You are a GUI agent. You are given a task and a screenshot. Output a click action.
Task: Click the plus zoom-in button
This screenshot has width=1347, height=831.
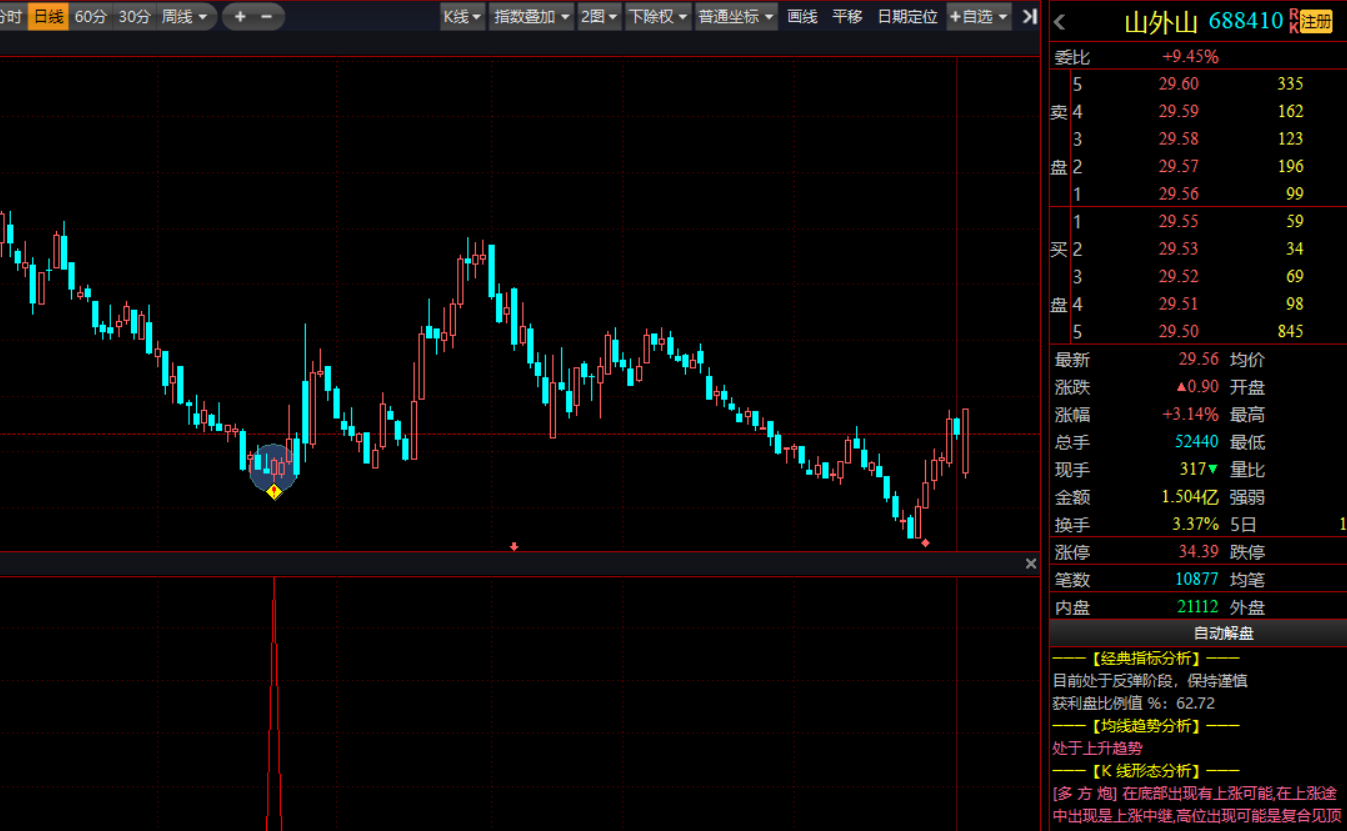pyautogui.click(x=240, y=16)
